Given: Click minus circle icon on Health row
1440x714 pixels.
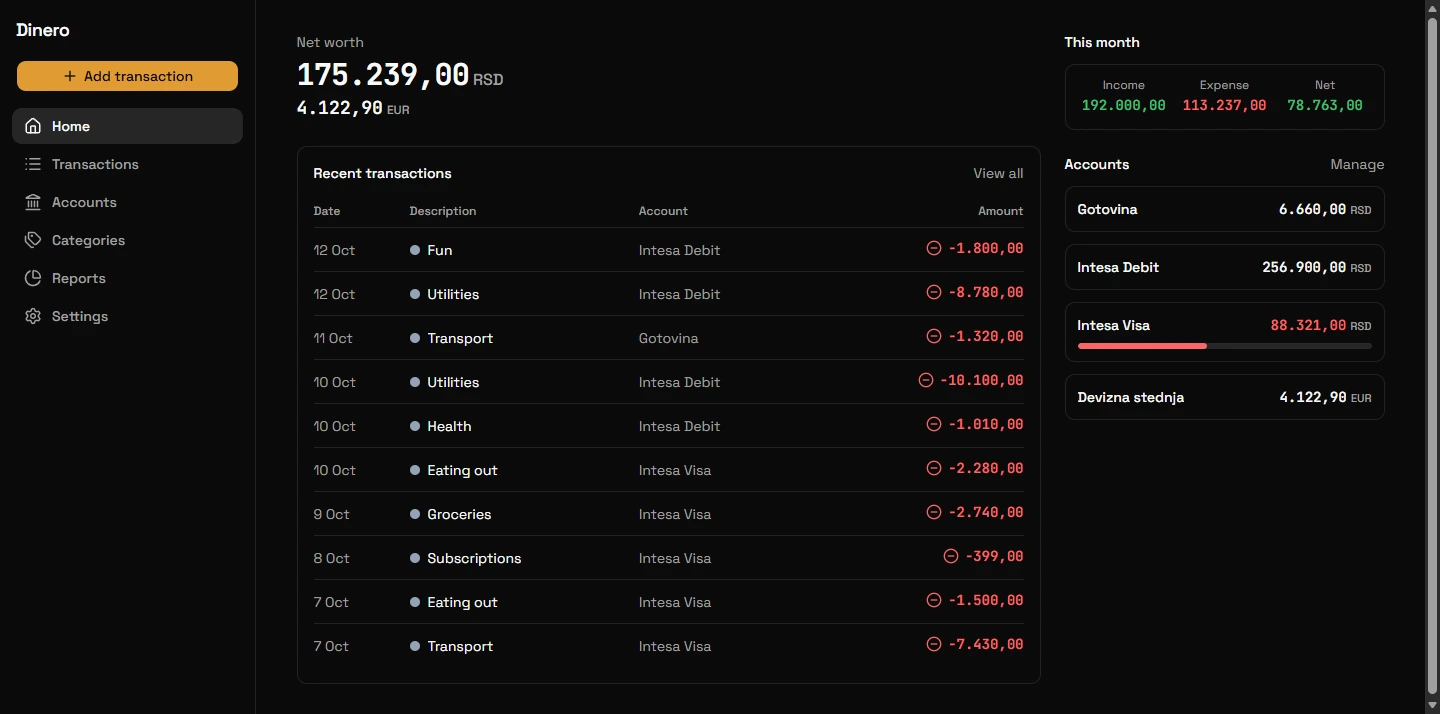Looking at the screenshot, I should coord(934,424).
